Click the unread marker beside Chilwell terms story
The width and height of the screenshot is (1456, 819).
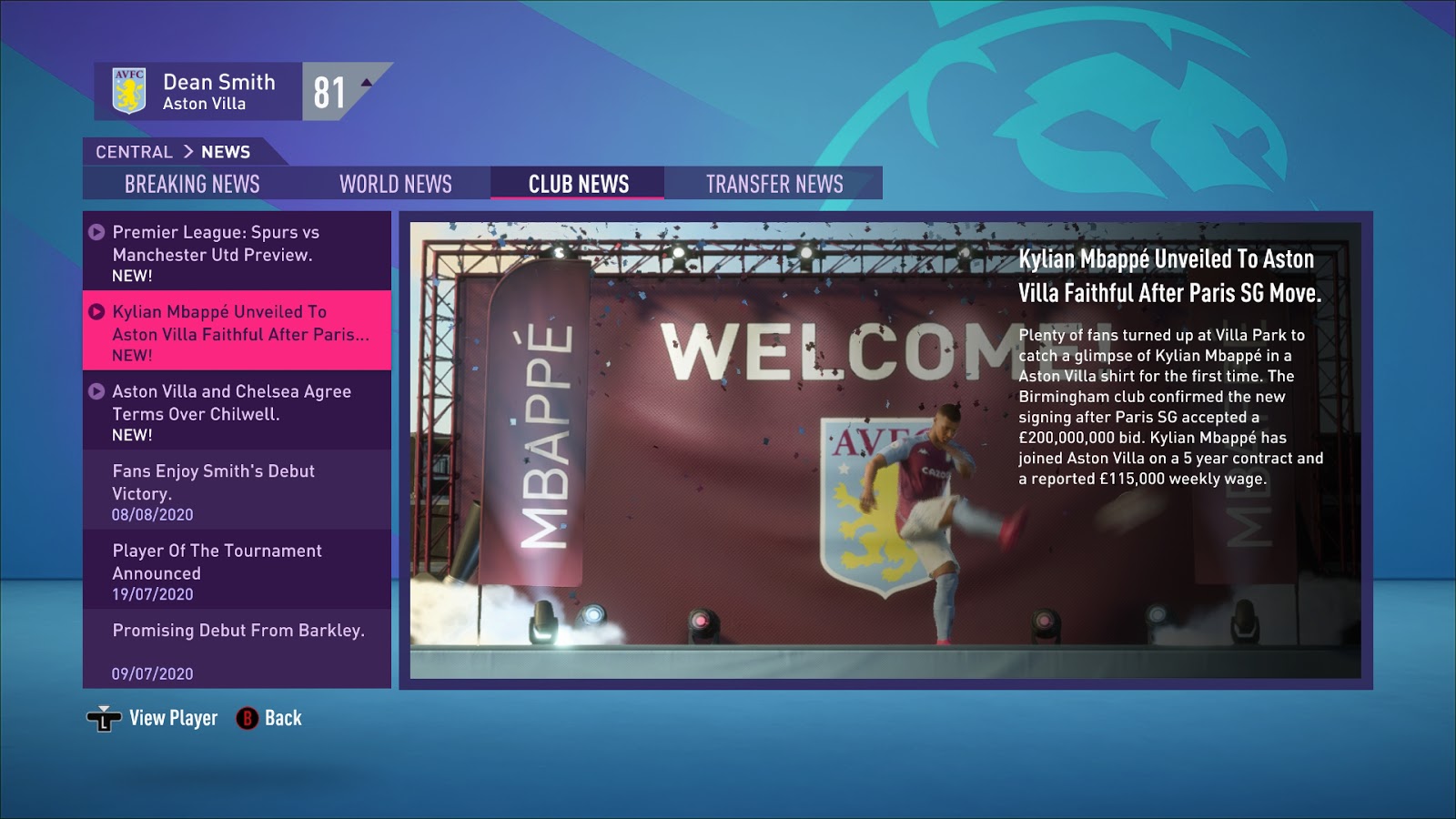coord(96,391)
